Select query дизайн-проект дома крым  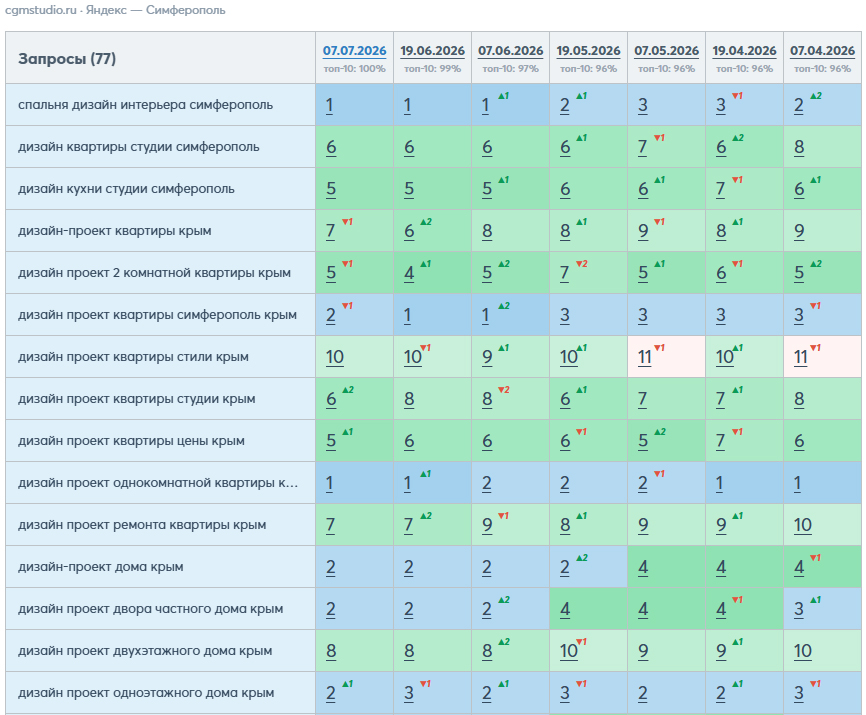click(101, 567)
